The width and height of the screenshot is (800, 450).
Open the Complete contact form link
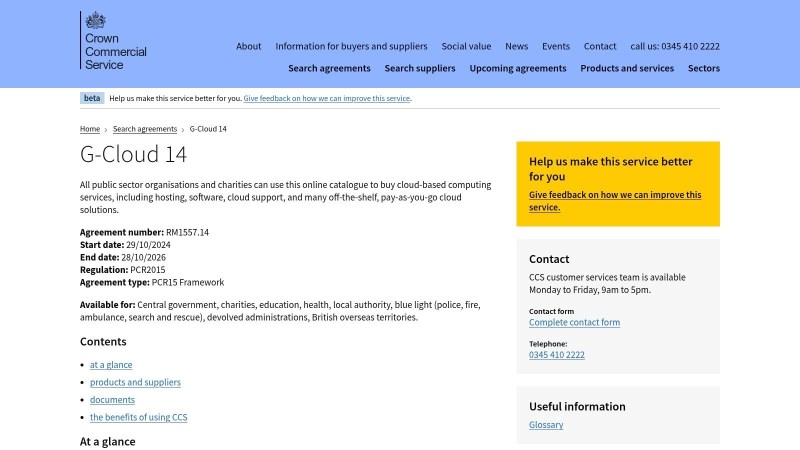[574, 322]
